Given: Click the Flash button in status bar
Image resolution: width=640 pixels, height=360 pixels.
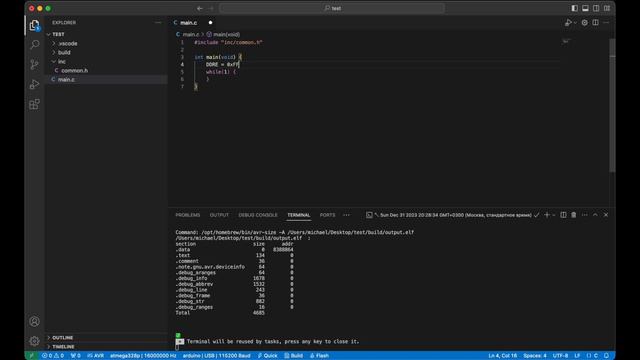Looking at the screenshot, I should [319, 356].
